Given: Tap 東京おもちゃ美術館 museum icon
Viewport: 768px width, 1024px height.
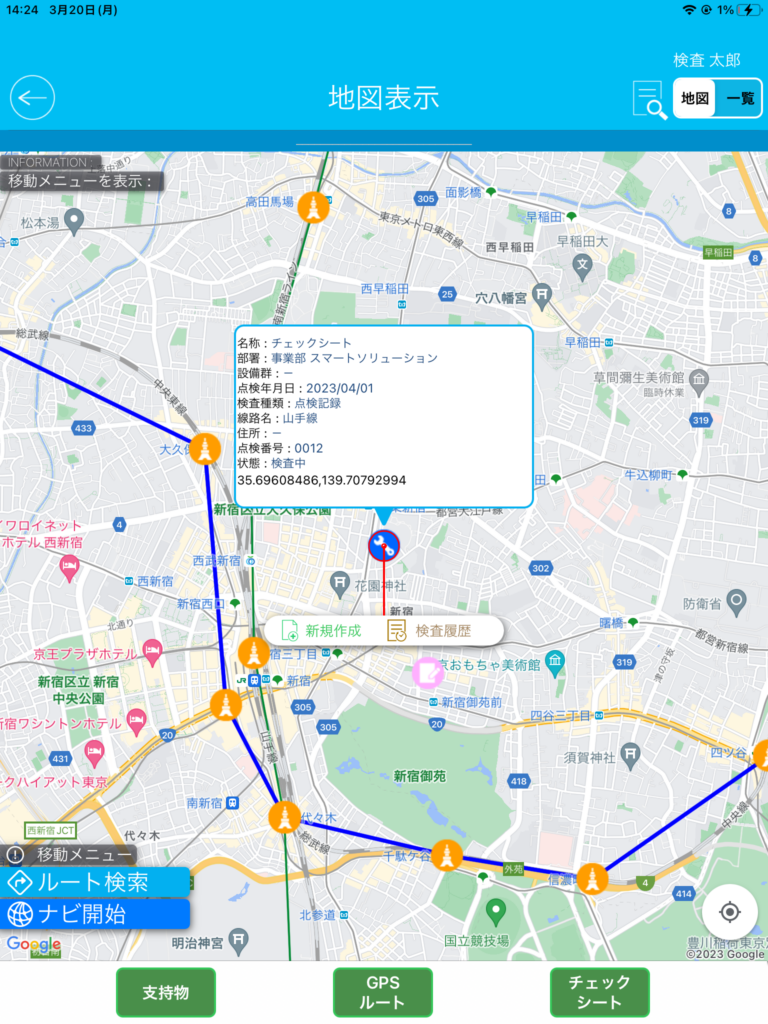Looking at the screenshot, I should tap(555, 664).
